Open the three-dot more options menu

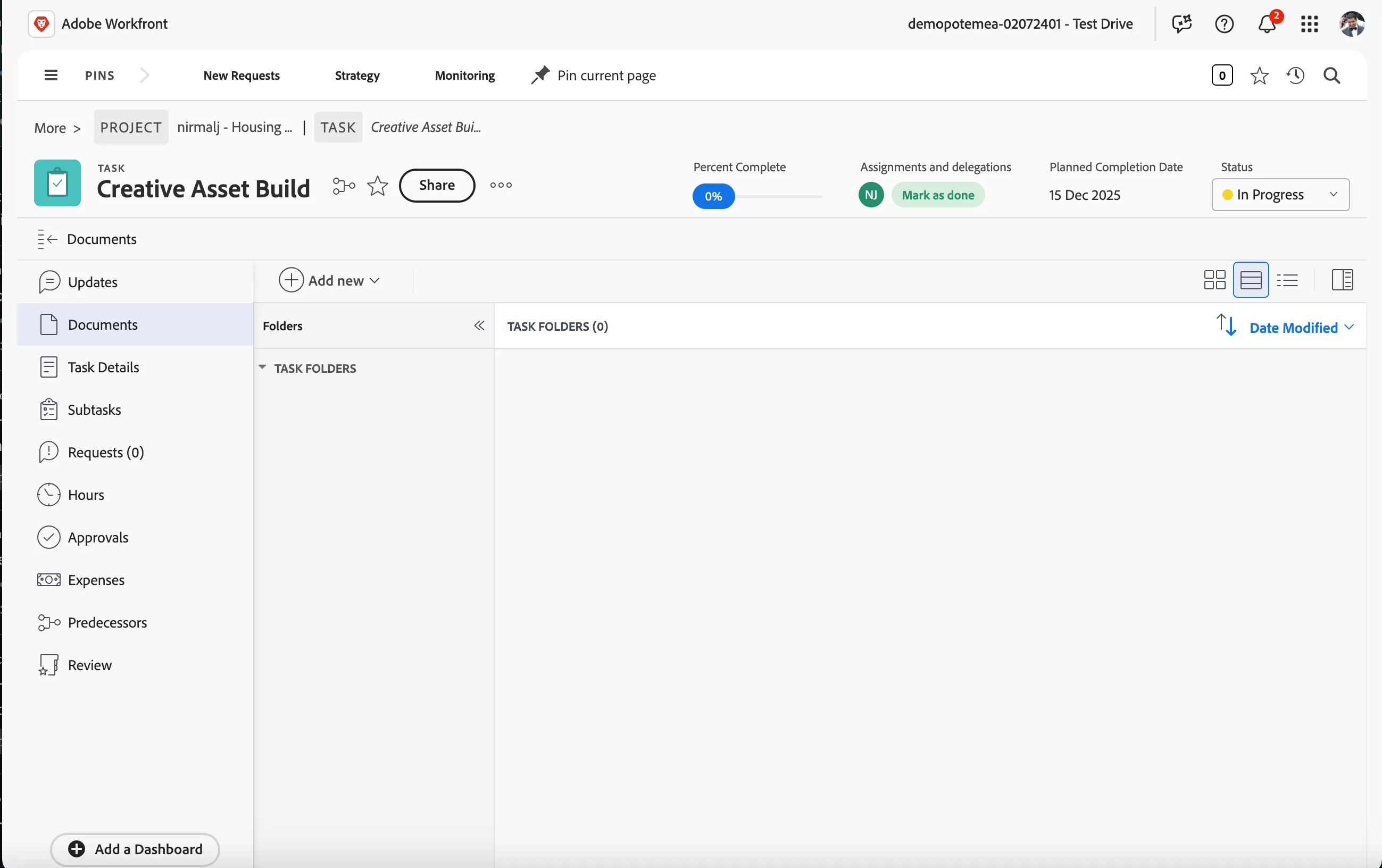[x=501, y=185]
